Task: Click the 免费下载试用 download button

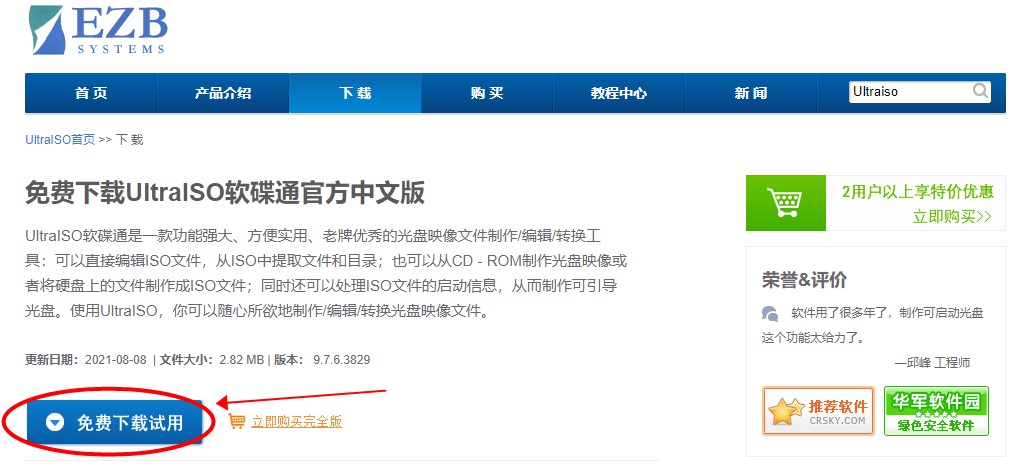Action: coord(114,423)
